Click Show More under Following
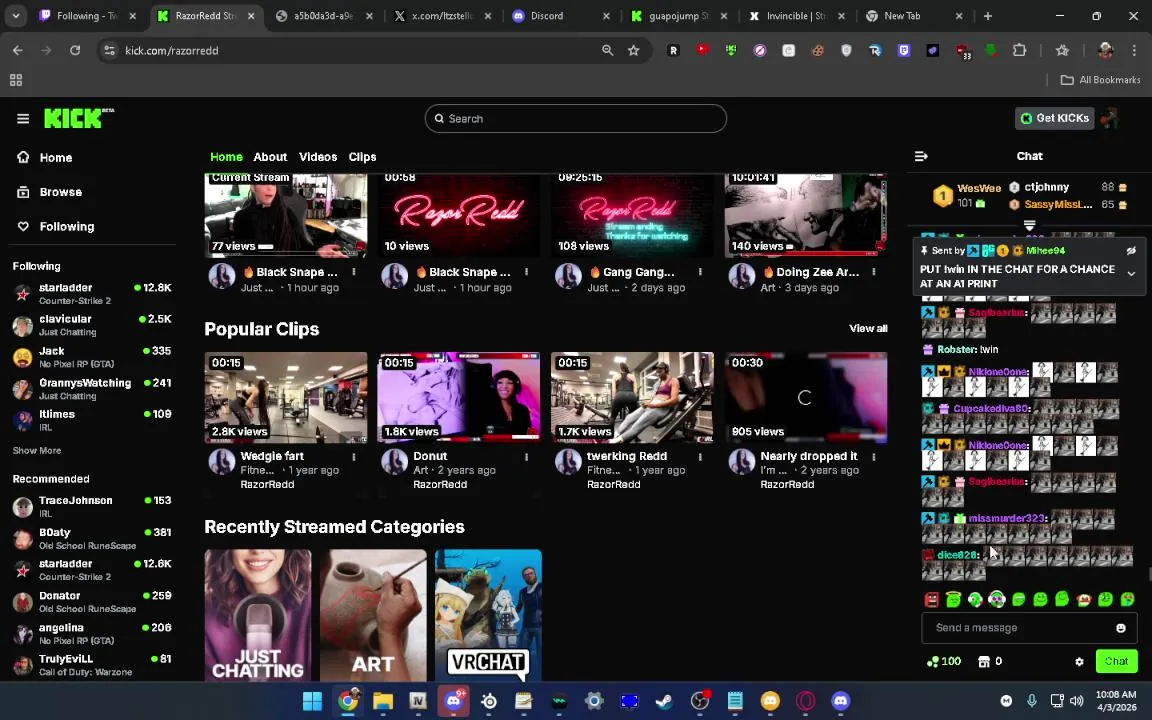Screen dimensions: 1152x720 [37, 450]
